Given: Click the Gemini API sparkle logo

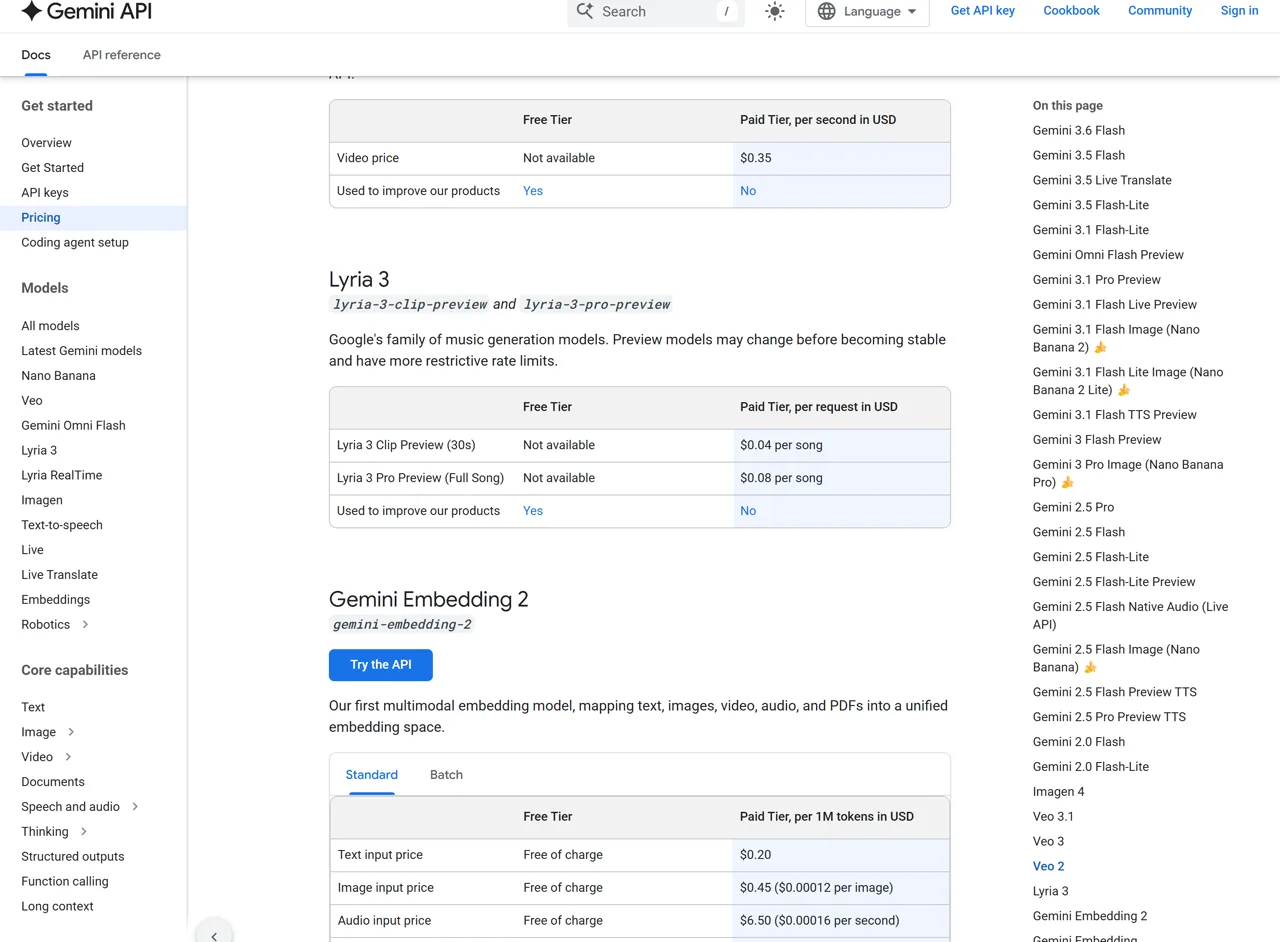Looking at the screenshot, I should click(32, 11).
